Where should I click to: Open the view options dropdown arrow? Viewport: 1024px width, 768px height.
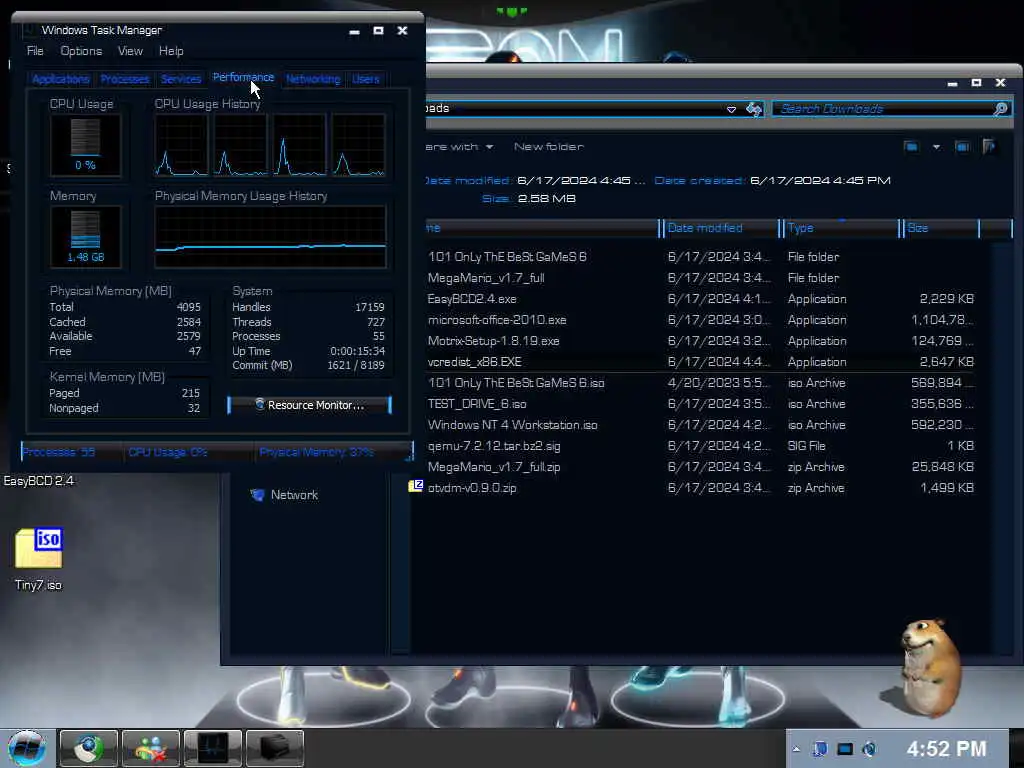click(x=936, y=147)
